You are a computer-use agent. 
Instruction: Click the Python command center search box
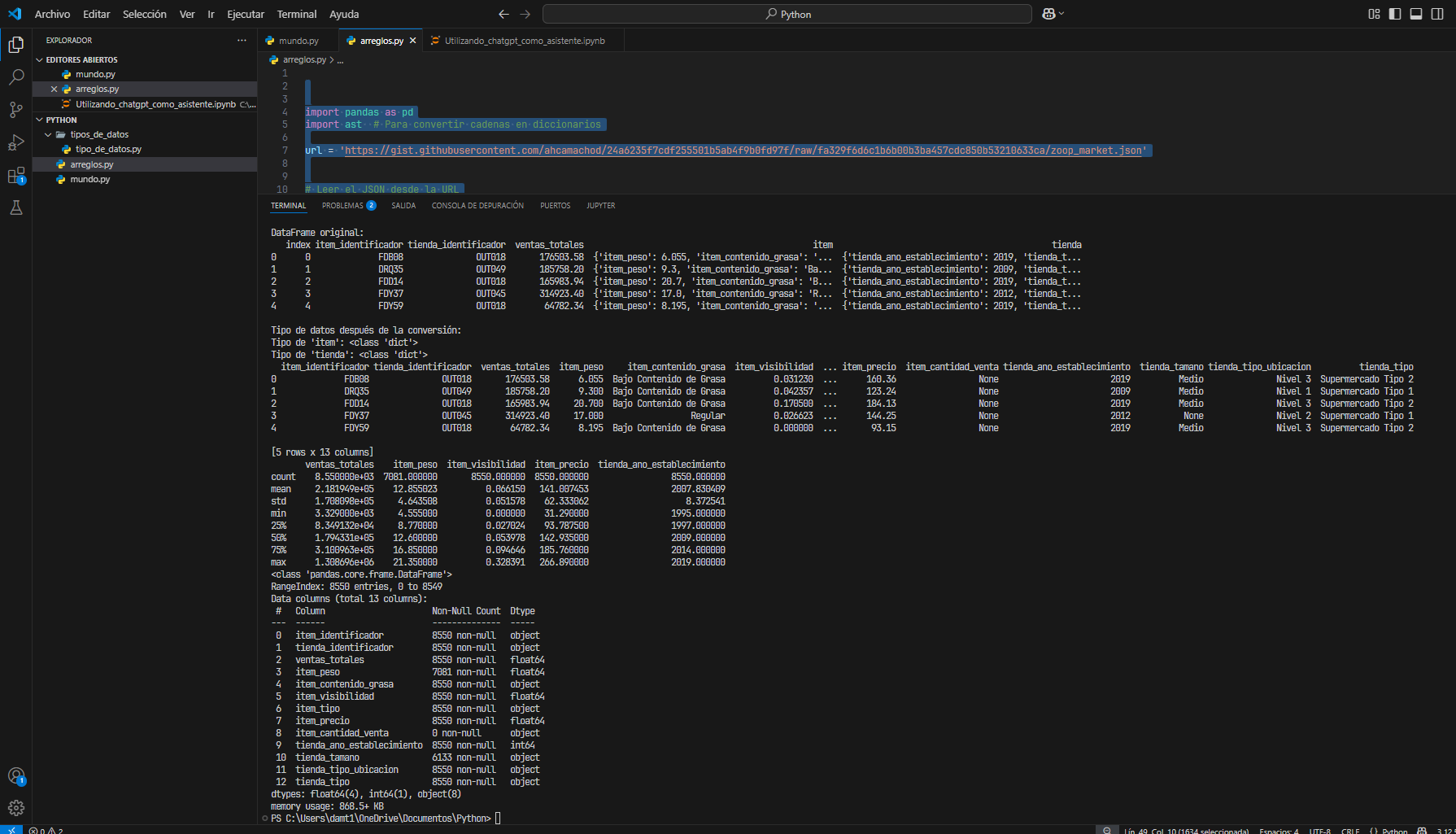787,14
